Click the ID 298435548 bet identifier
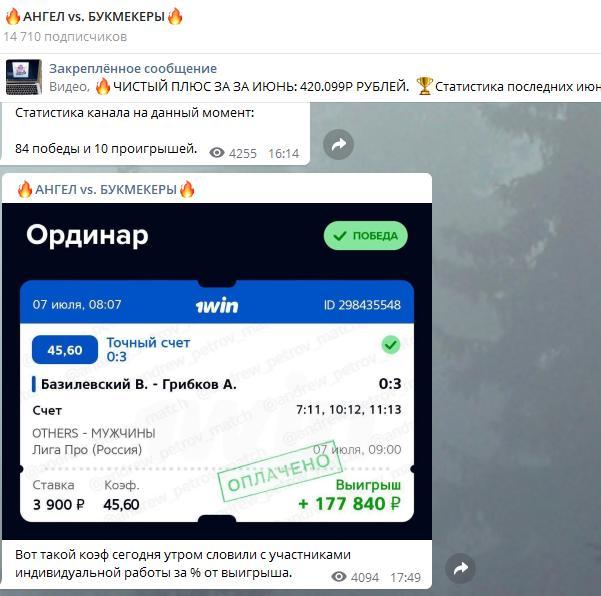 (362, 305)
